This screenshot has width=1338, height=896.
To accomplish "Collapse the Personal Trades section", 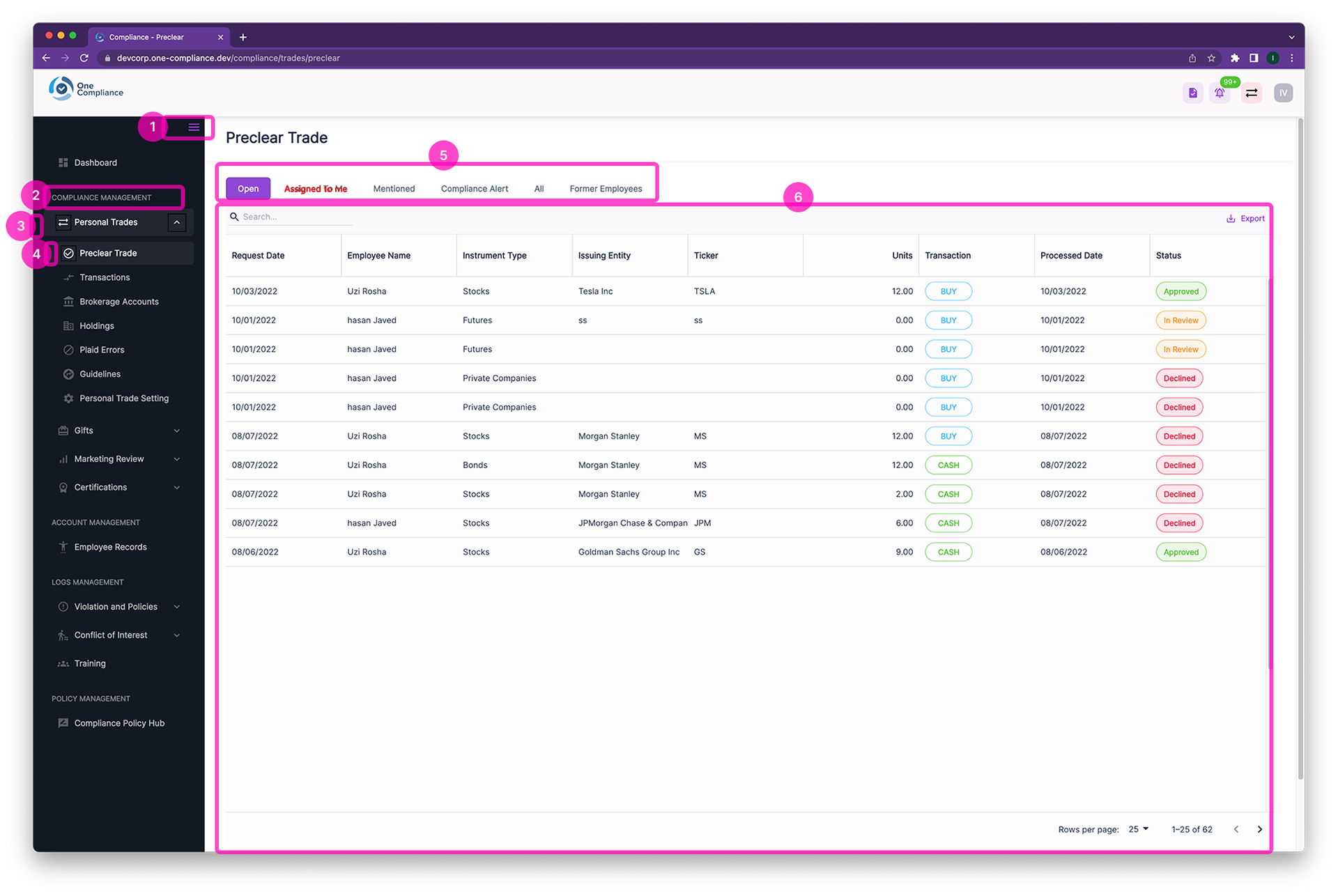I will (x=177, y=222).
